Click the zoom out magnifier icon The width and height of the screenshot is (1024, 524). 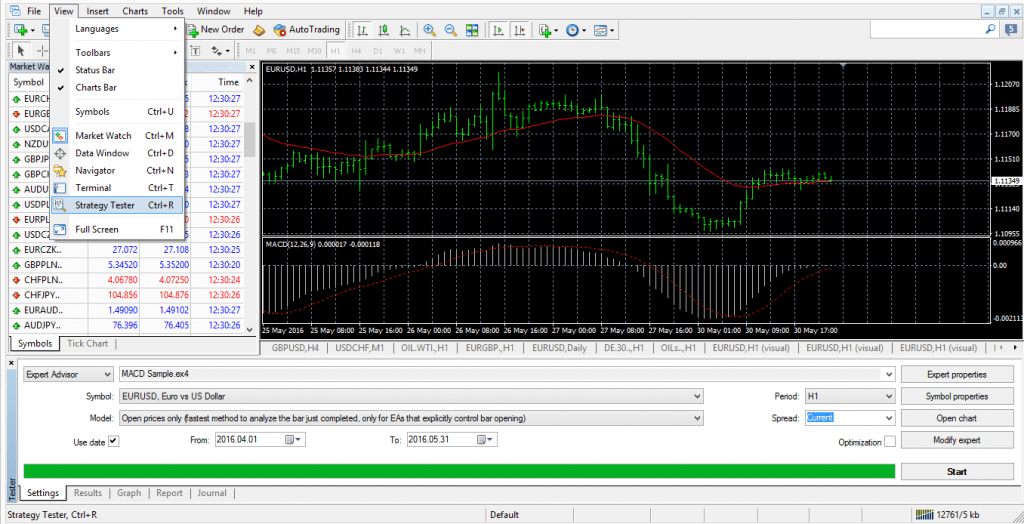click(450, 30)
